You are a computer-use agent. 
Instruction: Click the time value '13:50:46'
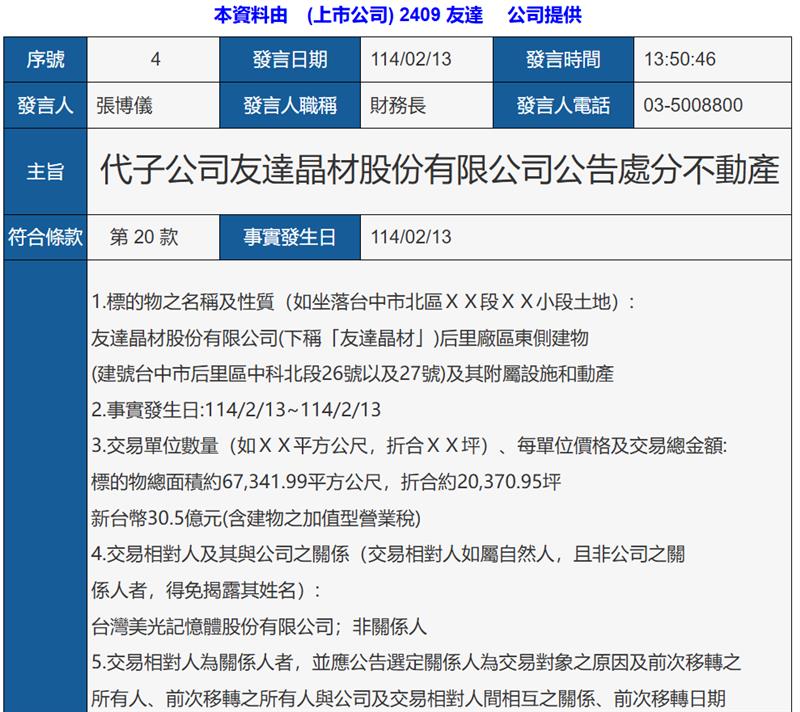(679, 59)
